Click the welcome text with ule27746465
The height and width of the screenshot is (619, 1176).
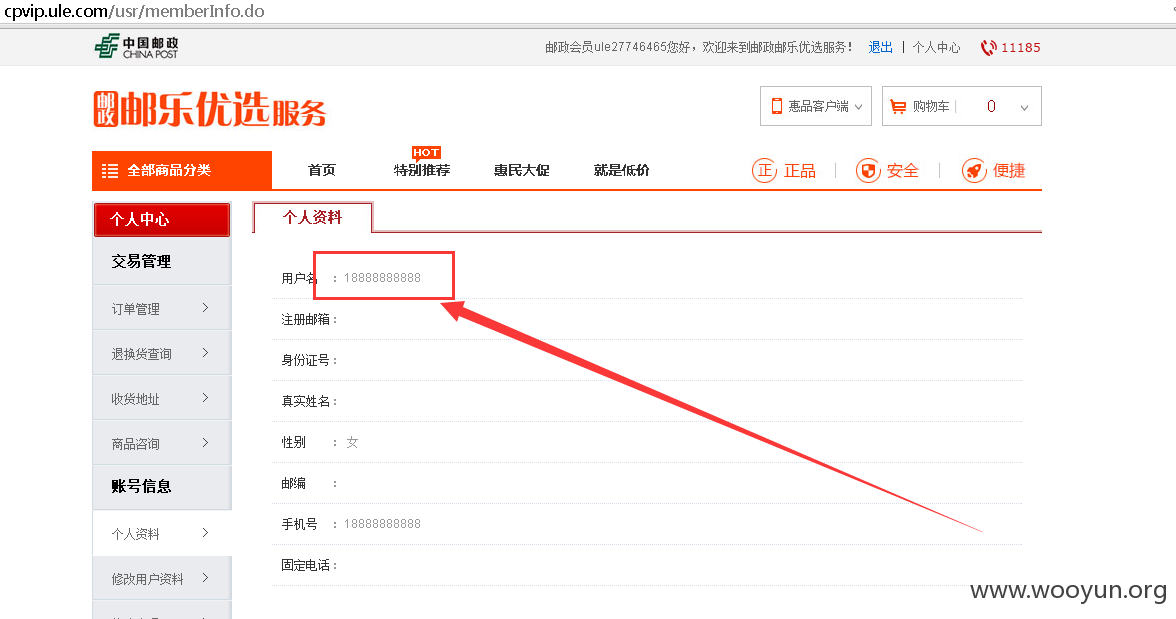pos(699,47)
